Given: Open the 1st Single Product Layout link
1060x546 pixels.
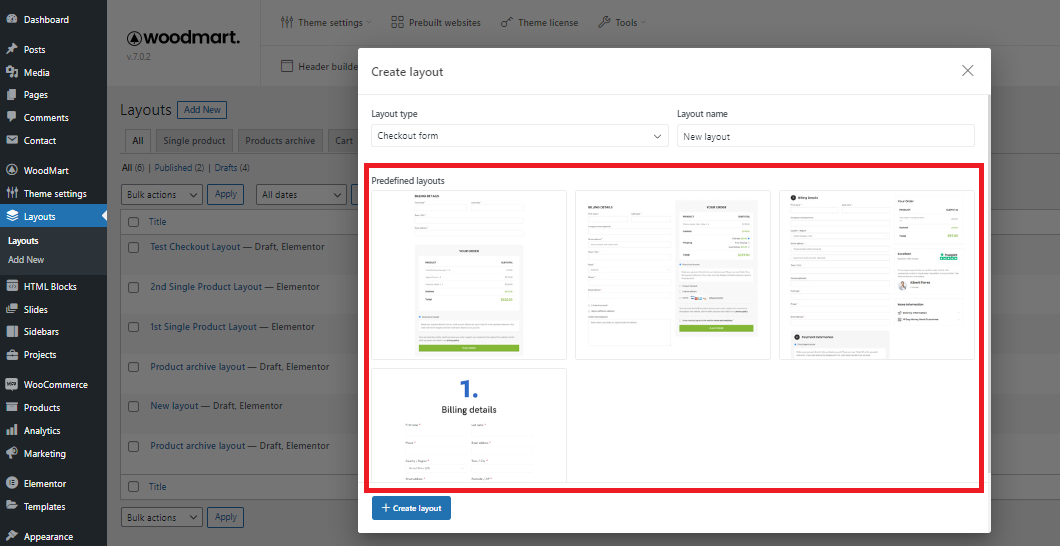Looking at the screenshot, I should [203, 326].
